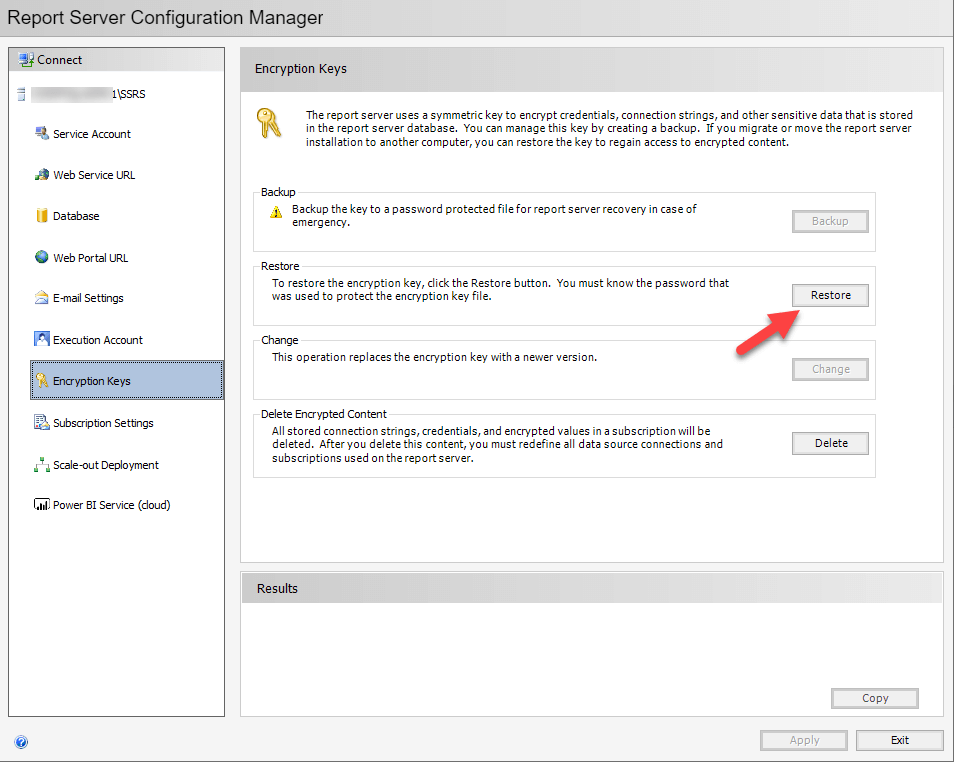This screenshot has width=954, height=762.
Task: Click the Scale-out Deployment icon
Action: [41, 465]
